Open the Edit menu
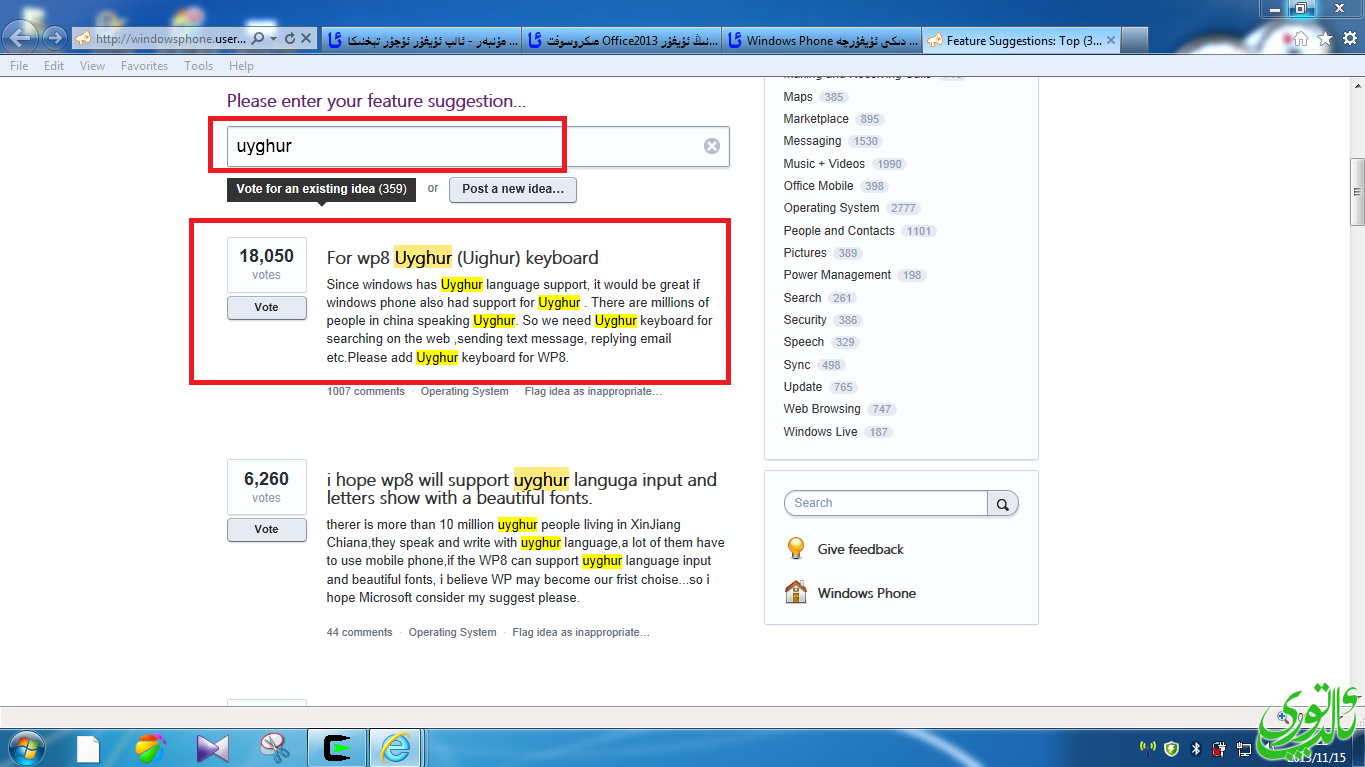This screenshot has height=767, width=1365. pyautogui.click(x=54, y=66)
